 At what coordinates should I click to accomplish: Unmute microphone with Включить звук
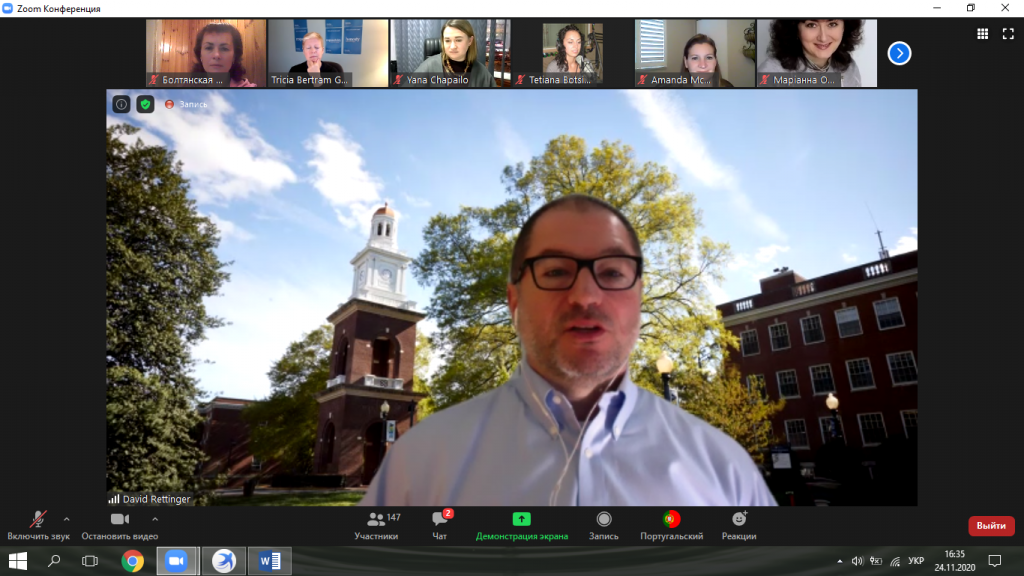(x=38, y=526)
